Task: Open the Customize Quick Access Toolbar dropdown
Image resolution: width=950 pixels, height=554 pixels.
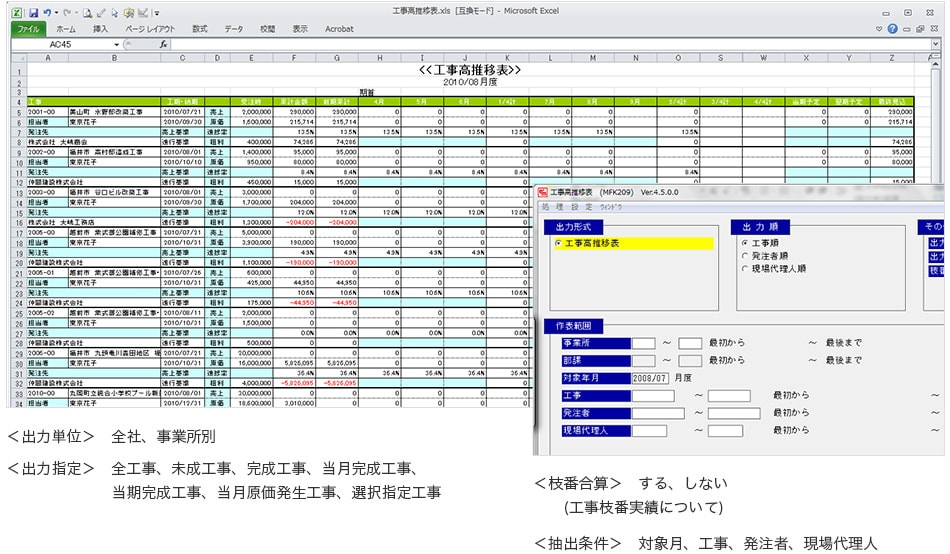Action: point(156,13)
